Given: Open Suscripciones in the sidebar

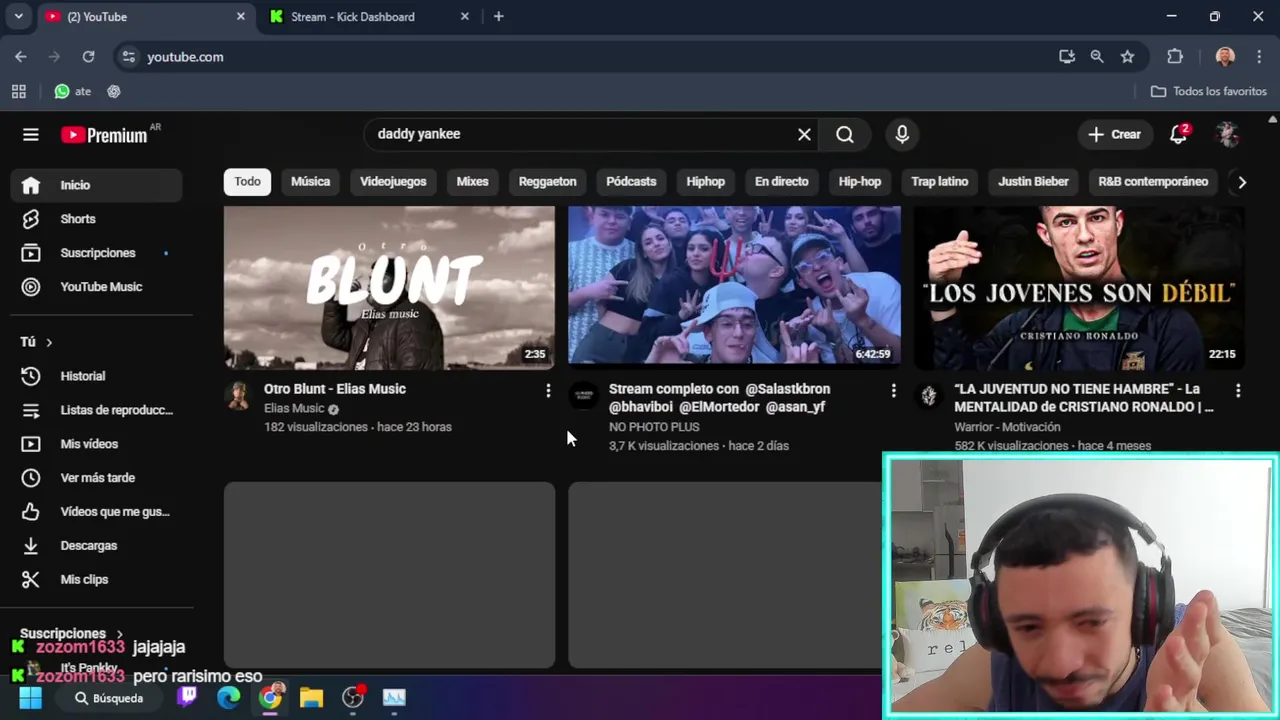Looking at the screenshot, I should click(97, 253).
